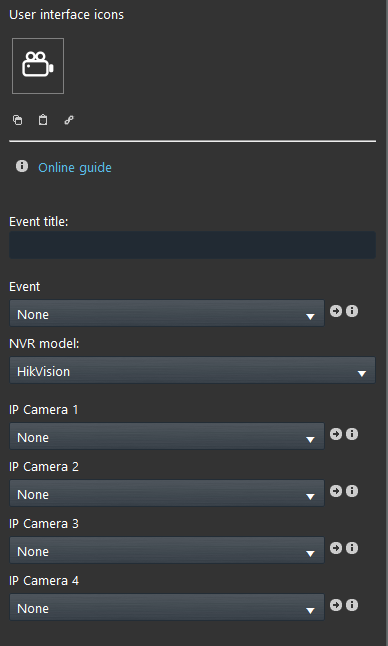The height and width of the screenshot is (646, 388).
Task: Click the info icon for IP Camera 1
Action: [x=352, y=434]
